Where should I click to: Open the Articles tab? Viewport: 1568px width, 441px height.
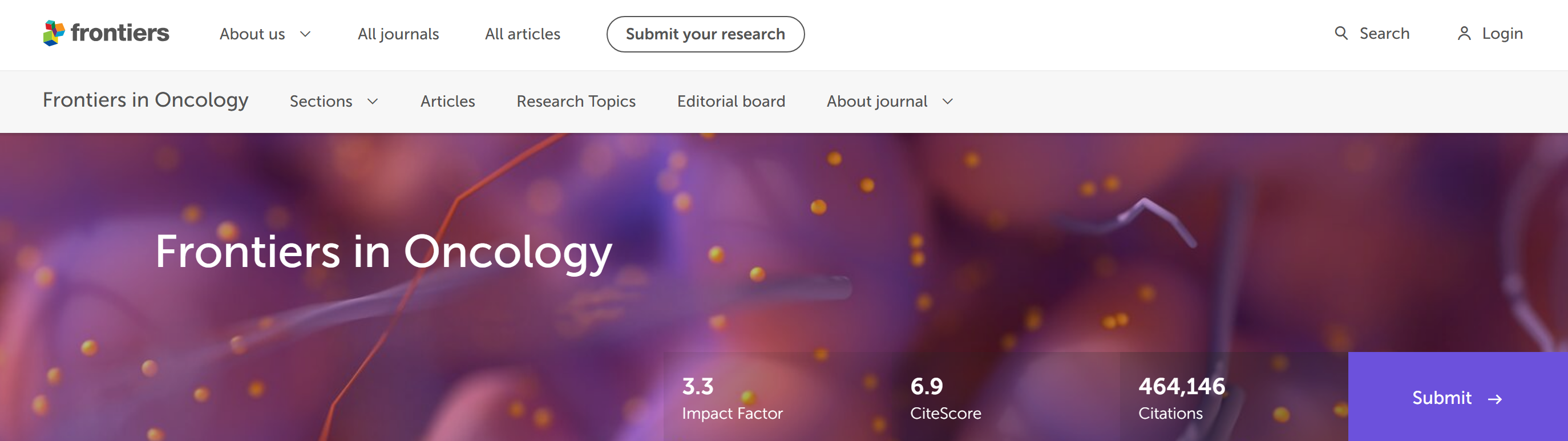(x=447, y=102)
